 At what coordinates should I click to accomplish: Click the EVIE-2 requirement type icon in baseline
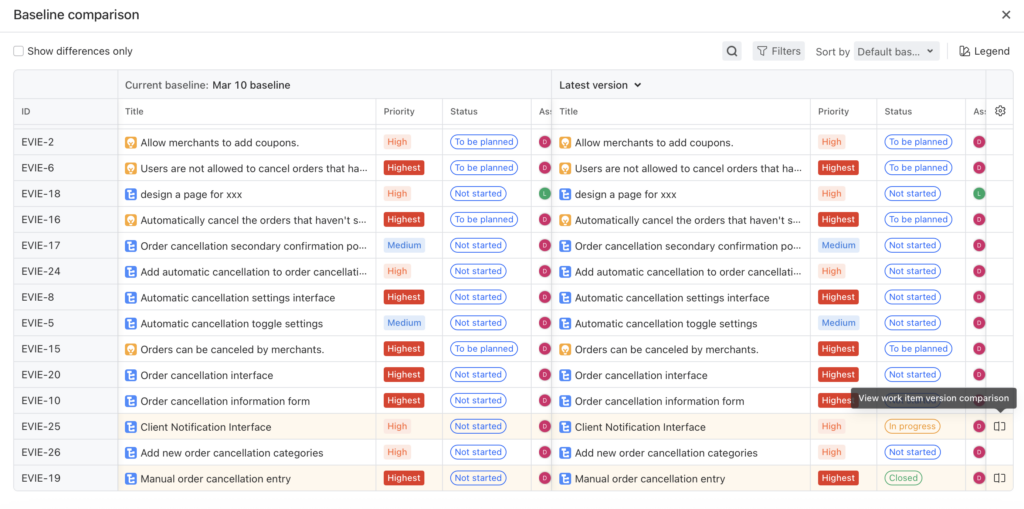point(130,143)
